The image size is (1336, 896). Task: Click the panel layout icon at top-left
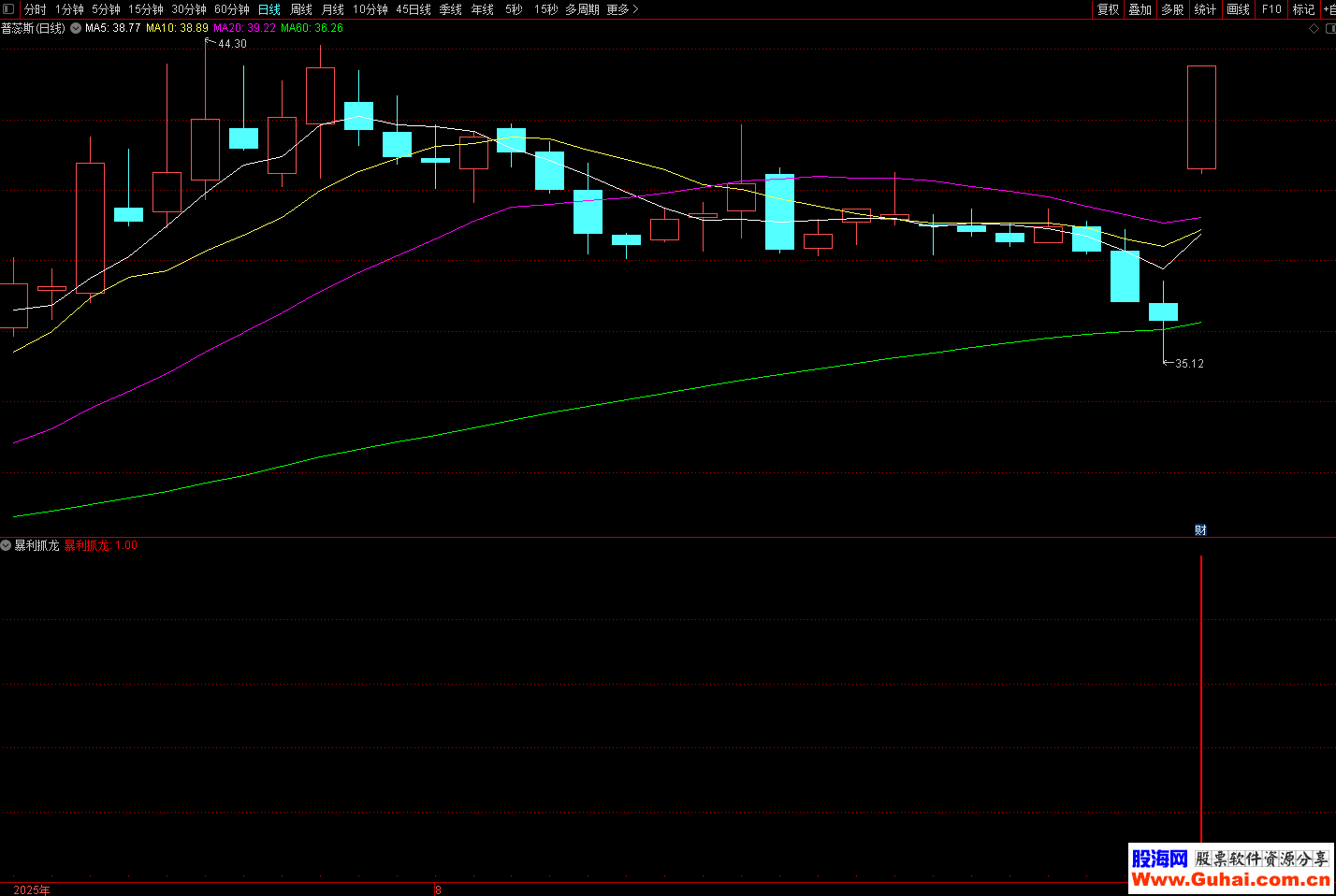tap(8, 9)
